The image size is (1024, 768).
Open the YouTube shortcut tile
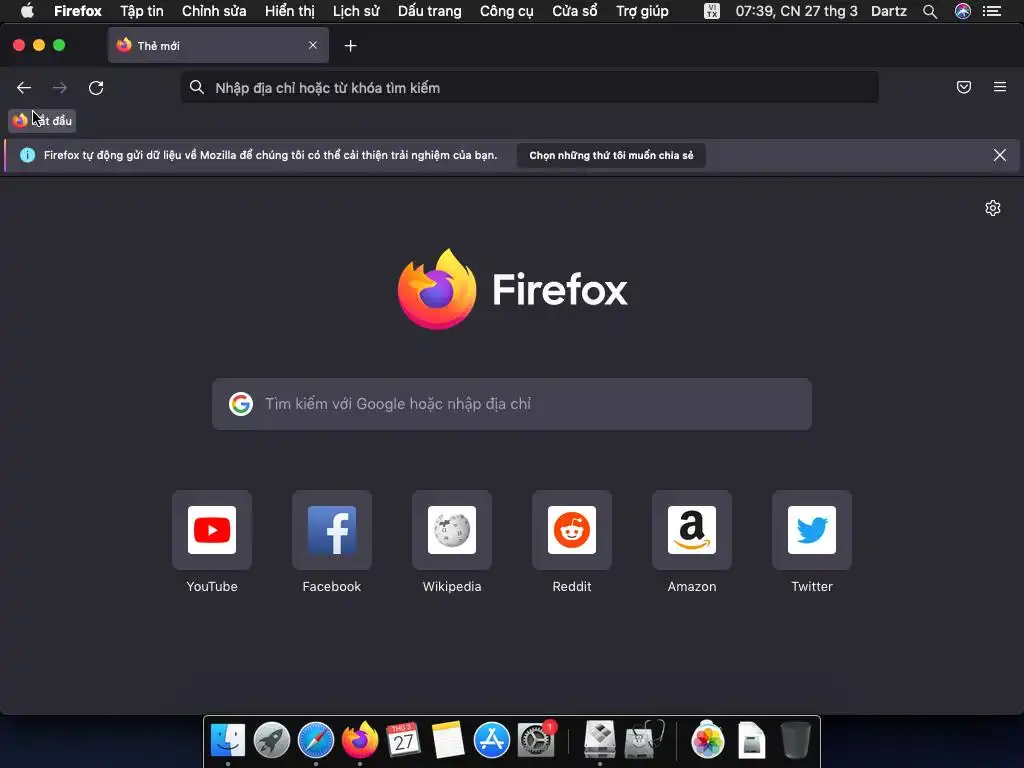212,530
